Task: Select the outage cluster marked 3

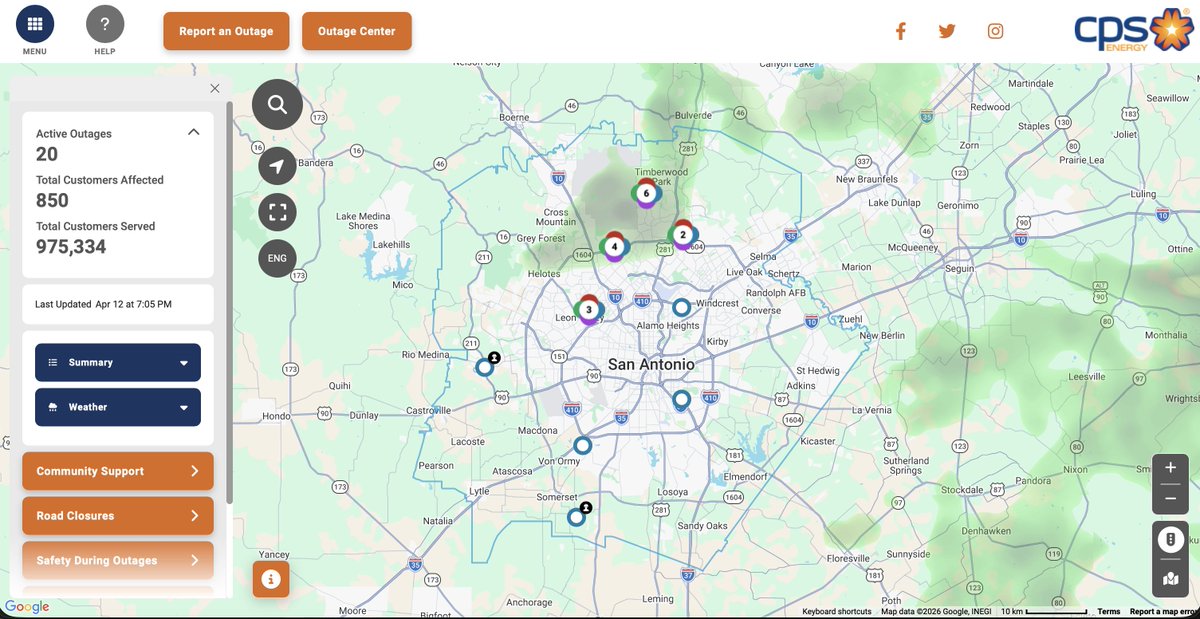Action: 589,310
